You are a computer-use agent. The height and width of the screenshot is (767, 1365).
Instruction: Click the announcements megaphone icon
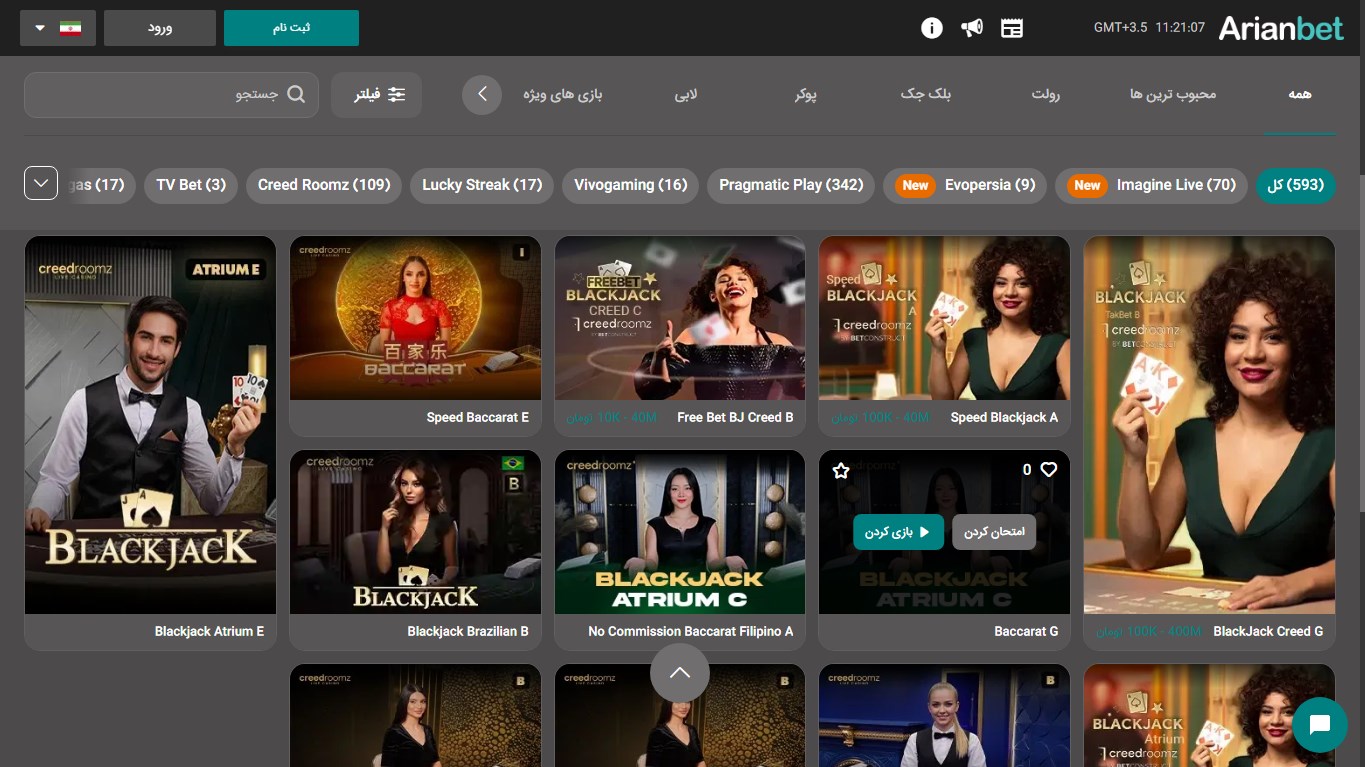(x=971, y=27)
